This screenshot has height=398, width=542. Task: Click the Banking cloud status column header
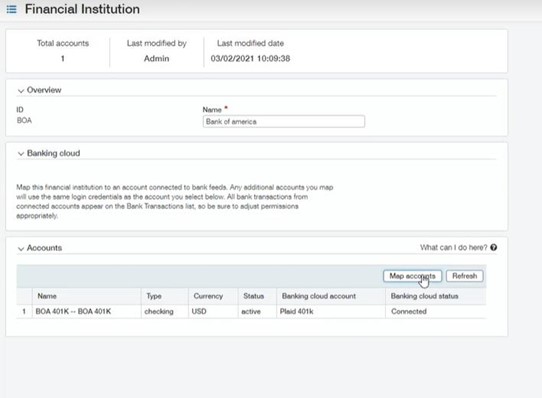[436, 296]
